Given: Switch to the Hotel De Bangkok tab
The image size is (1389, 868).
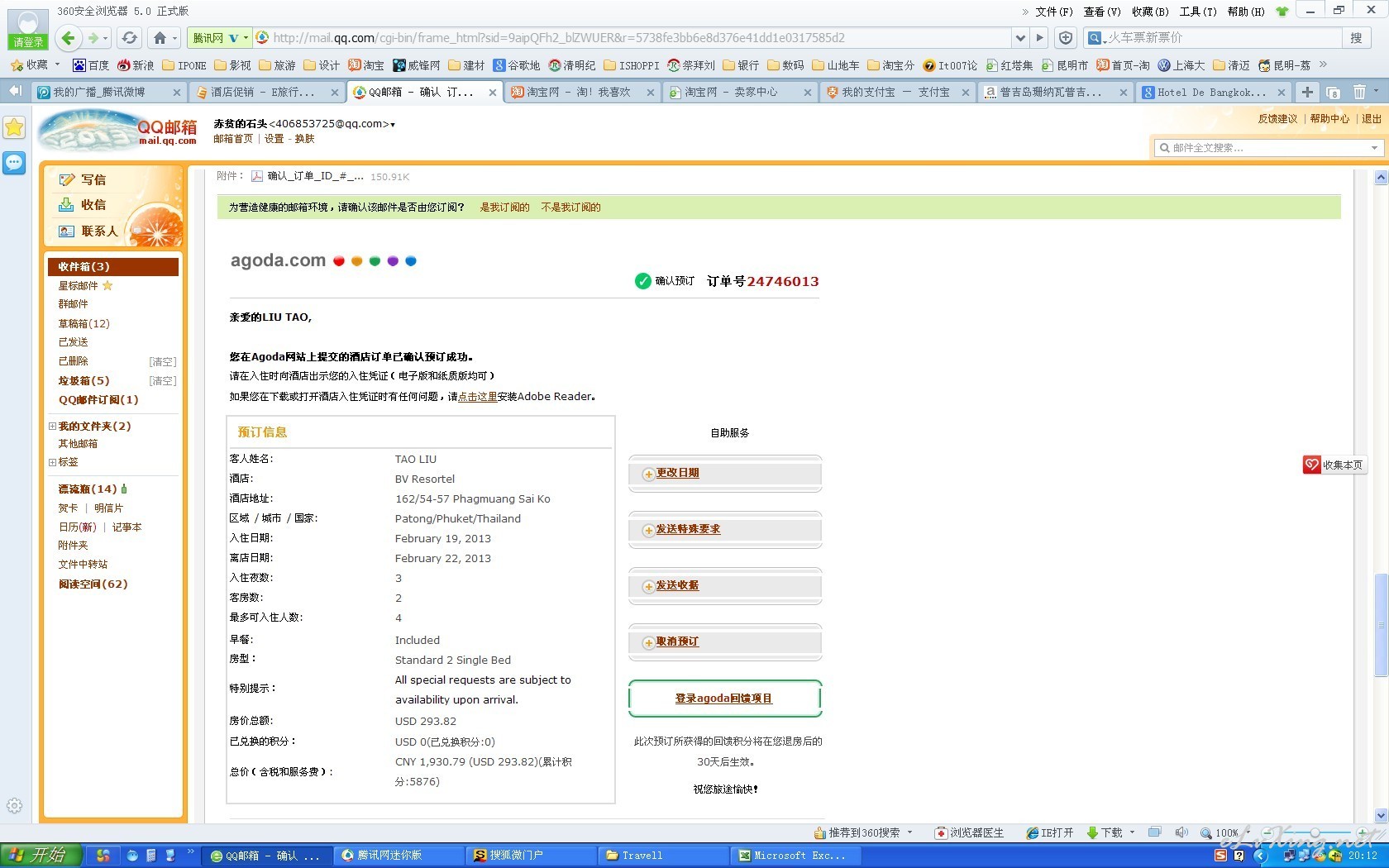Looking at the screenshot, I should (x=1214, y=92).
